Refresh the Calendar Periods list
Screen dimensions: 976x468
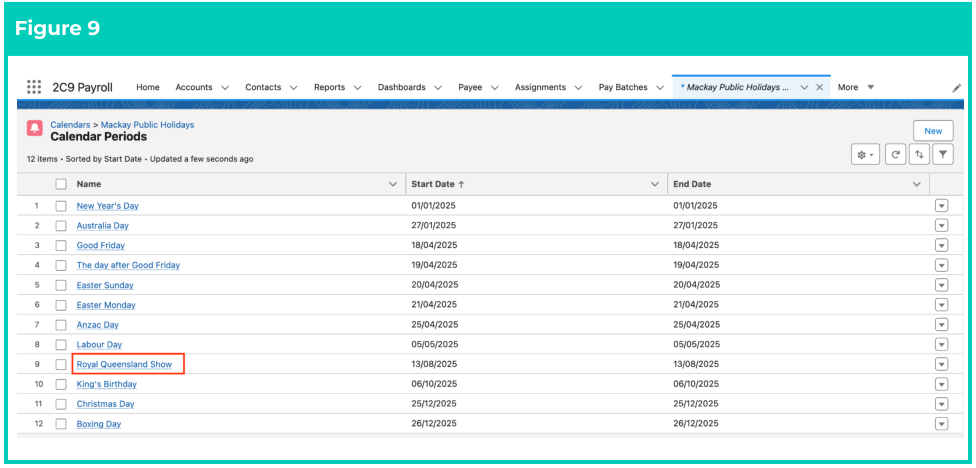895,154
